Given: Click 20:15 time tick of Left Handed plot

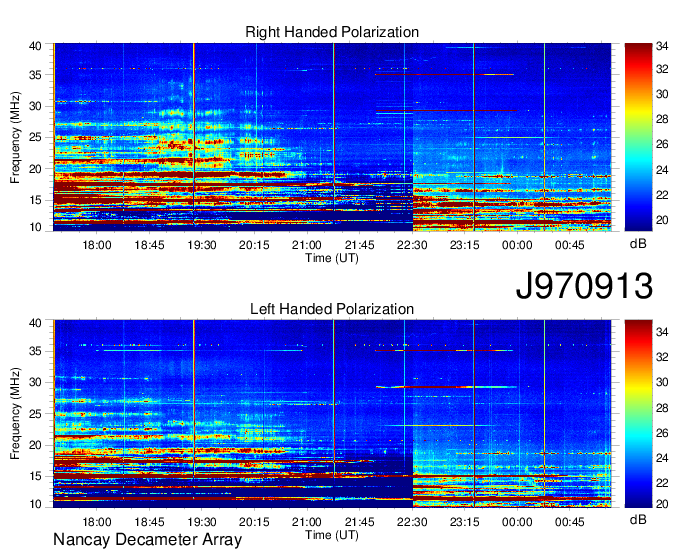Looking at the screenshot, I should tap(254, 522).
